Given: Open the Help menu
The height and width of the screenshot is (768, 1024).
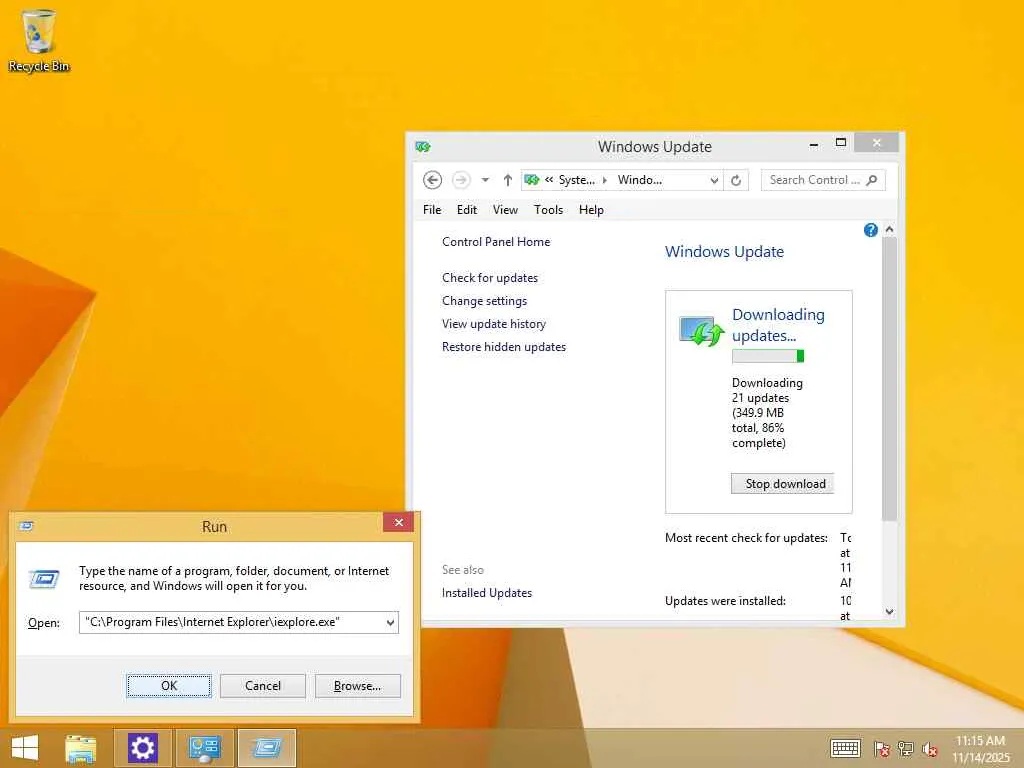Looking at the screenshot, I should click(x=591, y=210).
